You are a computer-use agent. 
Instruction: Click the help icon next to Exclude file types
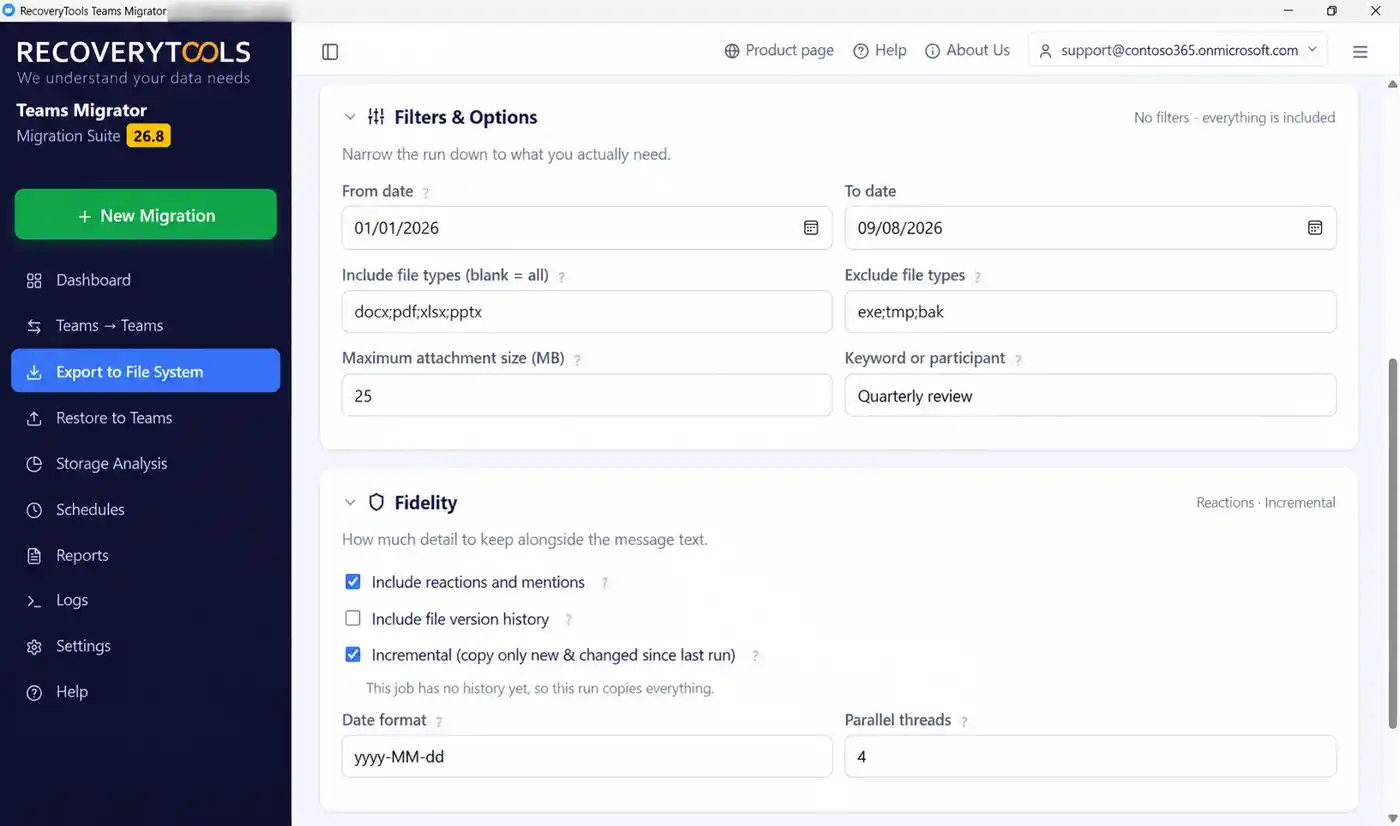[x=978, y=276]
